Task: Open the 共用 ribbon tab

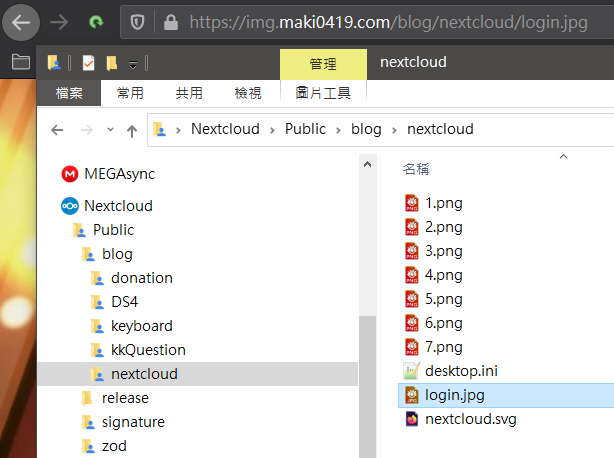Action: [x=189, y=93]
